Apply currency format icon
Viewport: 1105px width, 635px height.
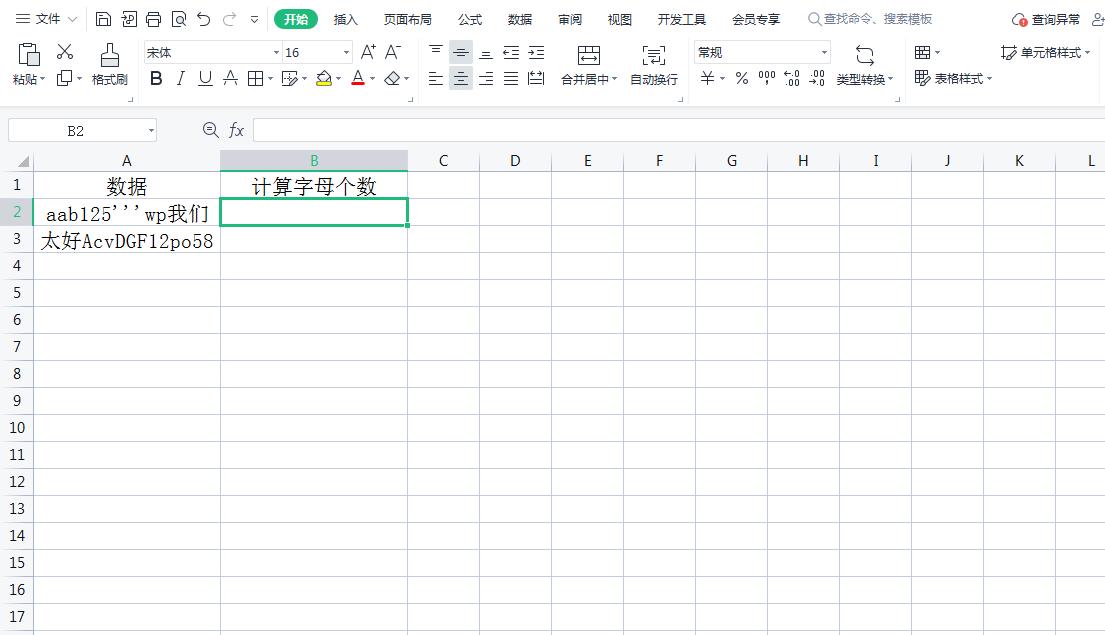click(708, 78)
